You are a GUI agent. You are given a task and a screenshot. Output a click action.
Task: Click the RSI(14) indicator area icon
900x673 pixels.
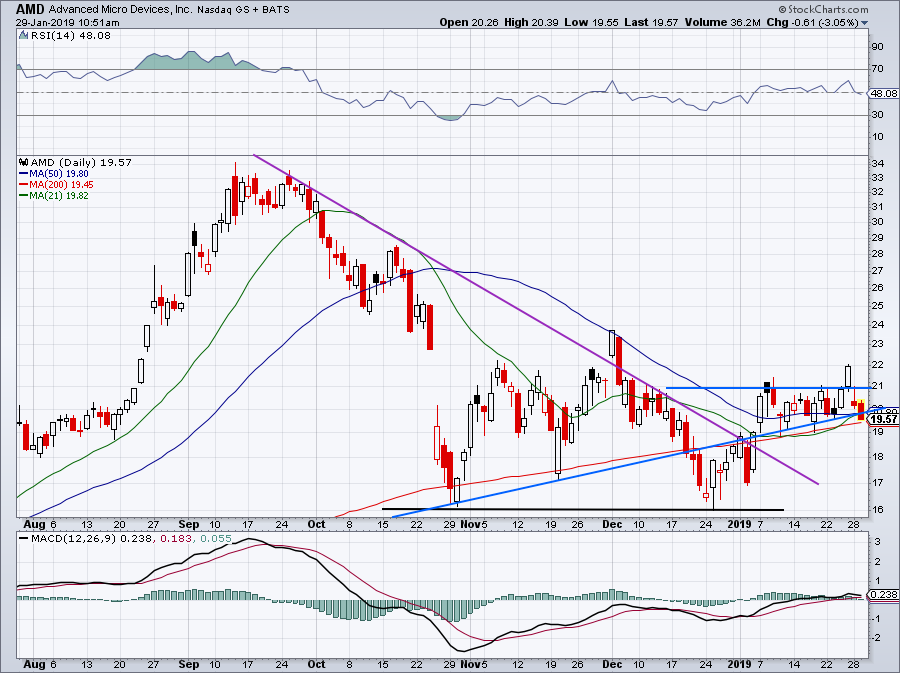[x=23, y=36]
